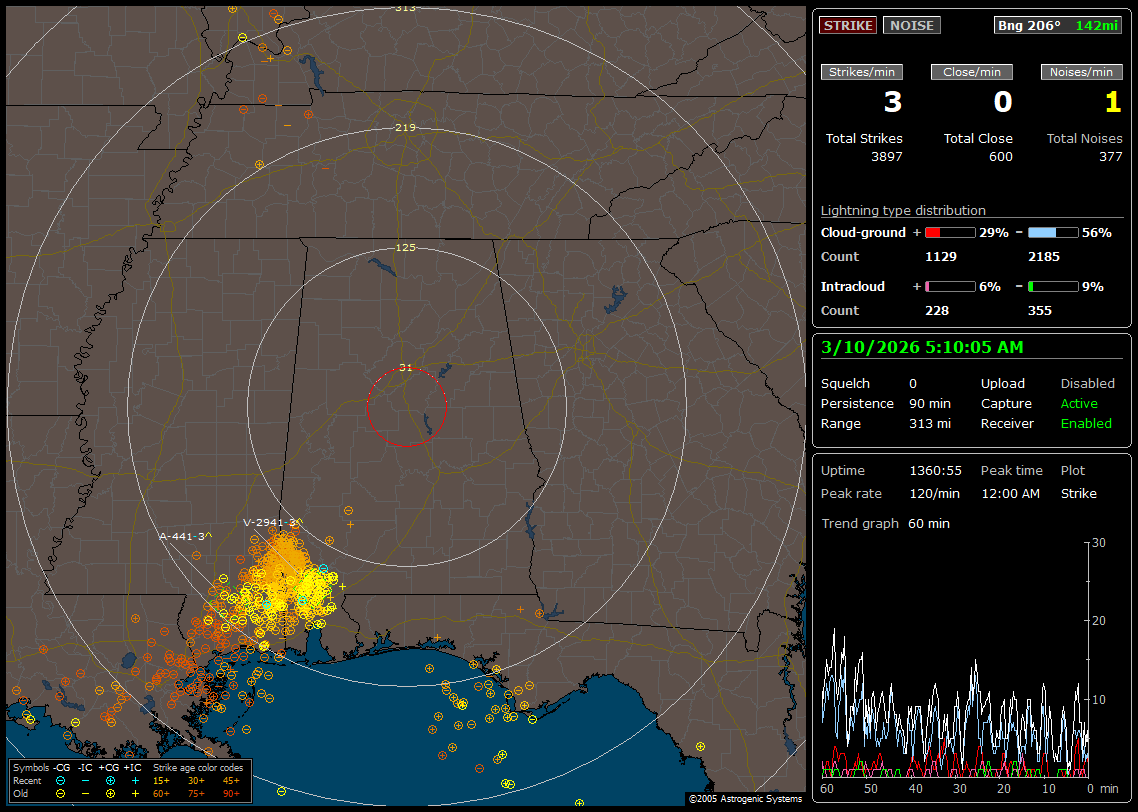Click the Noises/min label button
The image size is (1138, 812).
(x=1081, y=72)
